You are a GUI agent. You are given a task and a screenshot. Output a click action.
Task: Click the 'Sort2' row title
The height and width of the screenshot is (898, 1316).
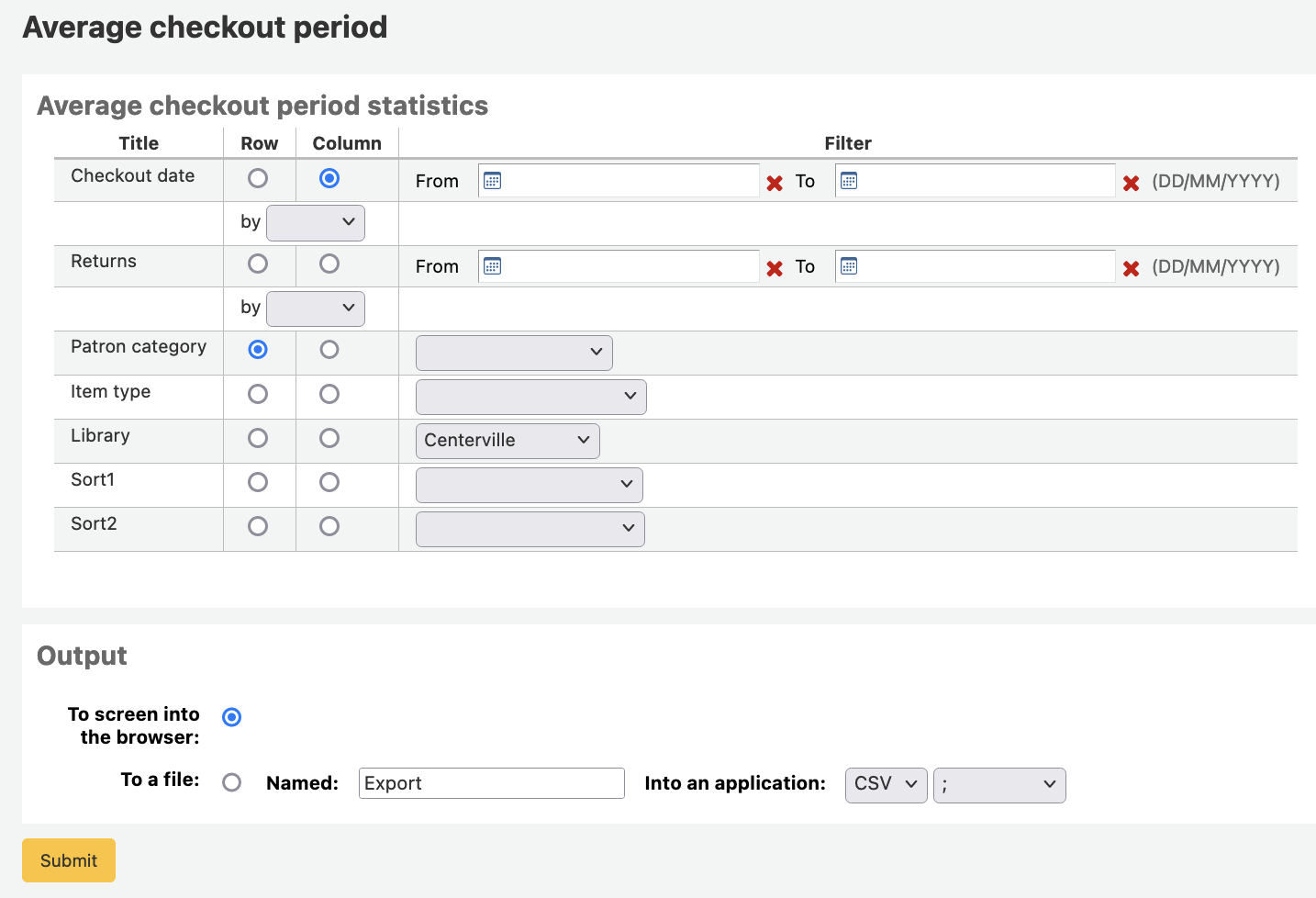(x=94, y=523)
